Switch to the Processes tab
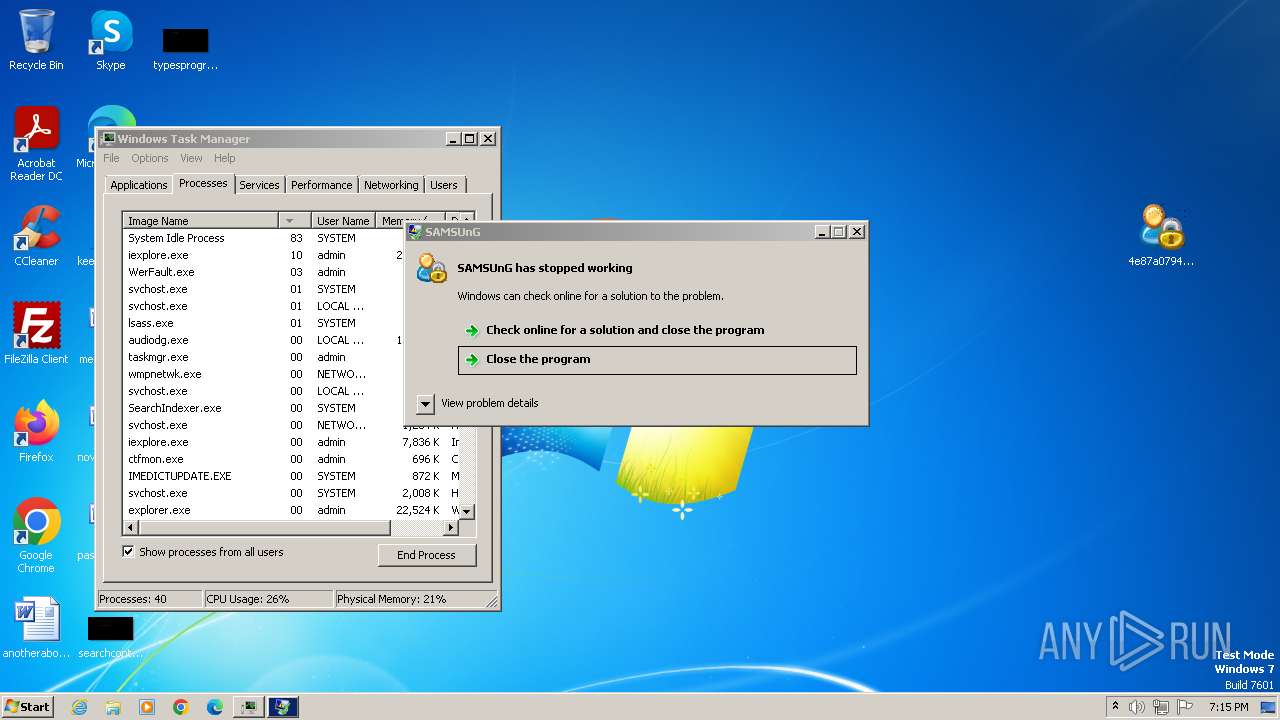The height and width of the screenshot is (720, 1280). coord(203,183)
